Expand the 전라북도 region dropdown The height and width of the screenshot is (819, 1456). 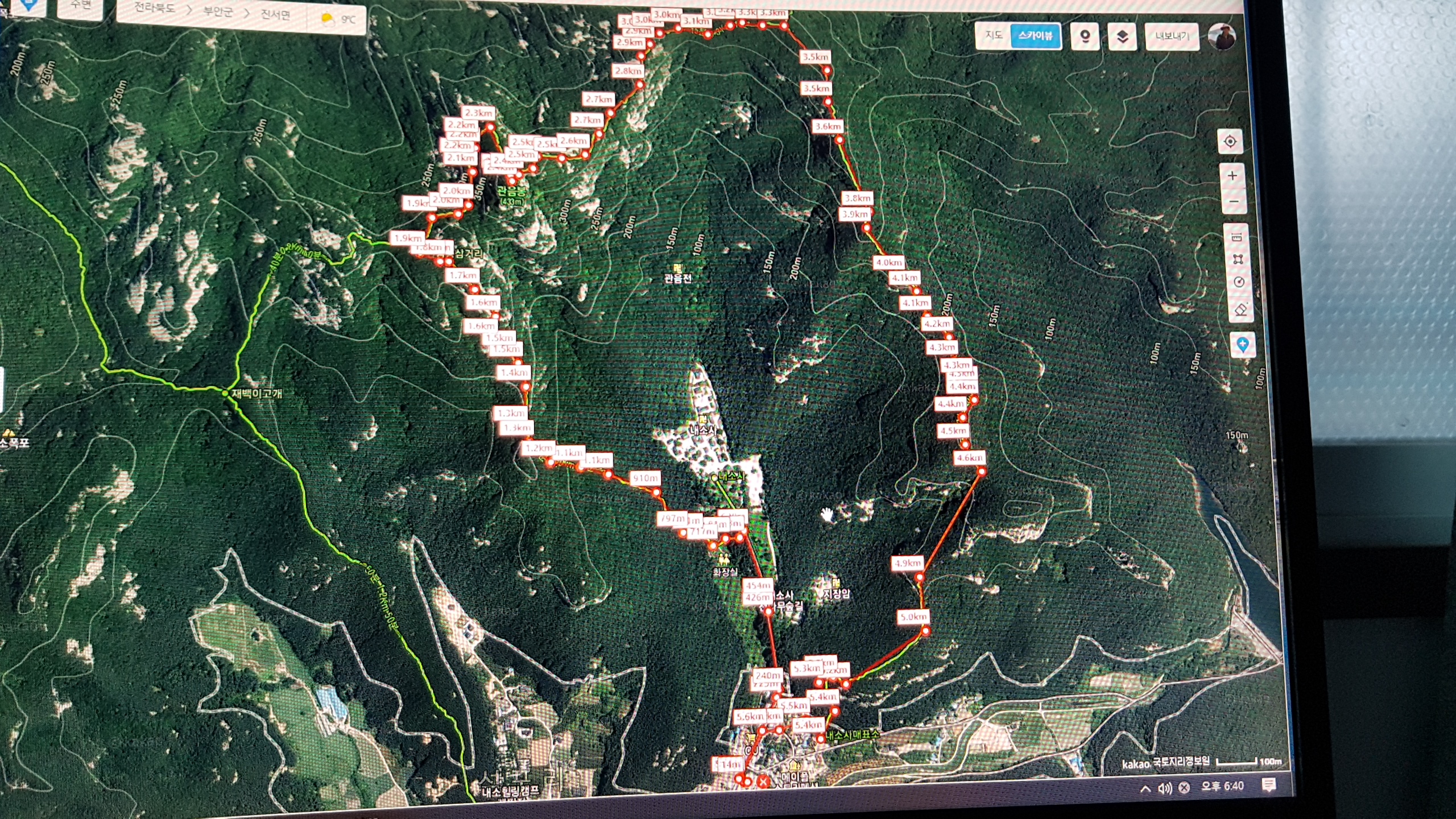click(155, 9)
